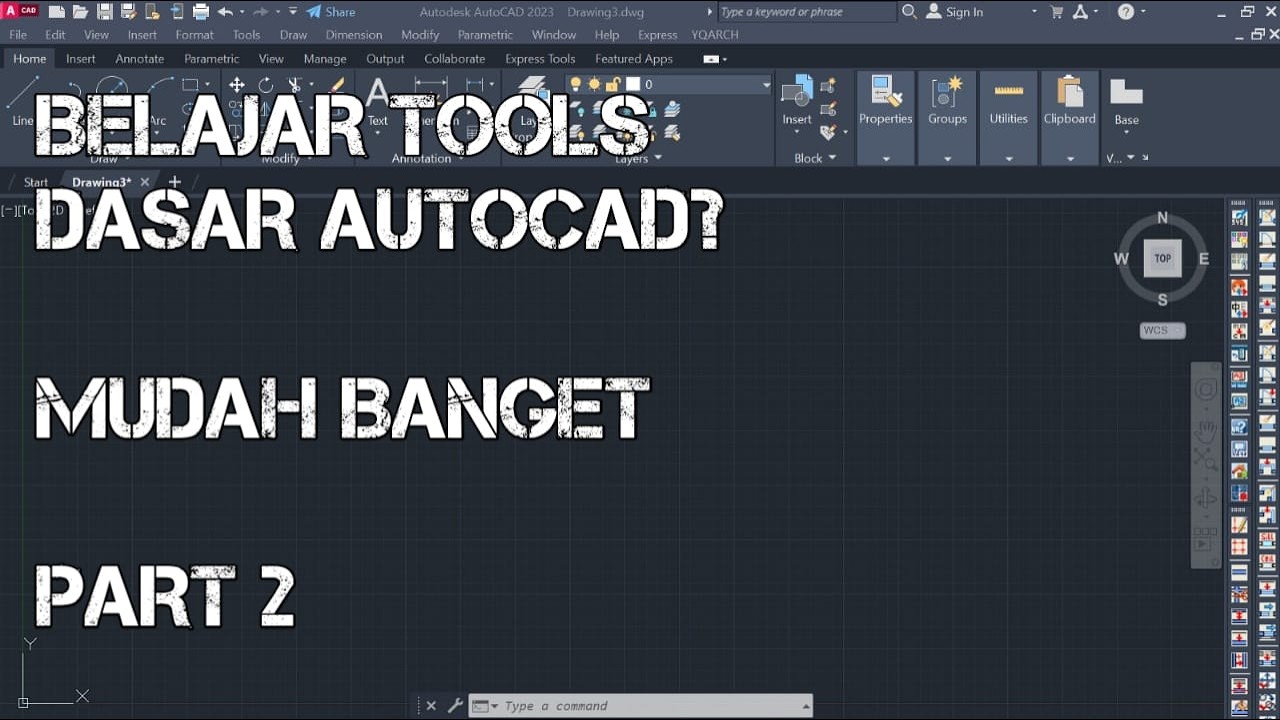The width and height of the screenshot is (1280, 720).
Task: Open the Dimension menu
Action: tap(354, 35)
